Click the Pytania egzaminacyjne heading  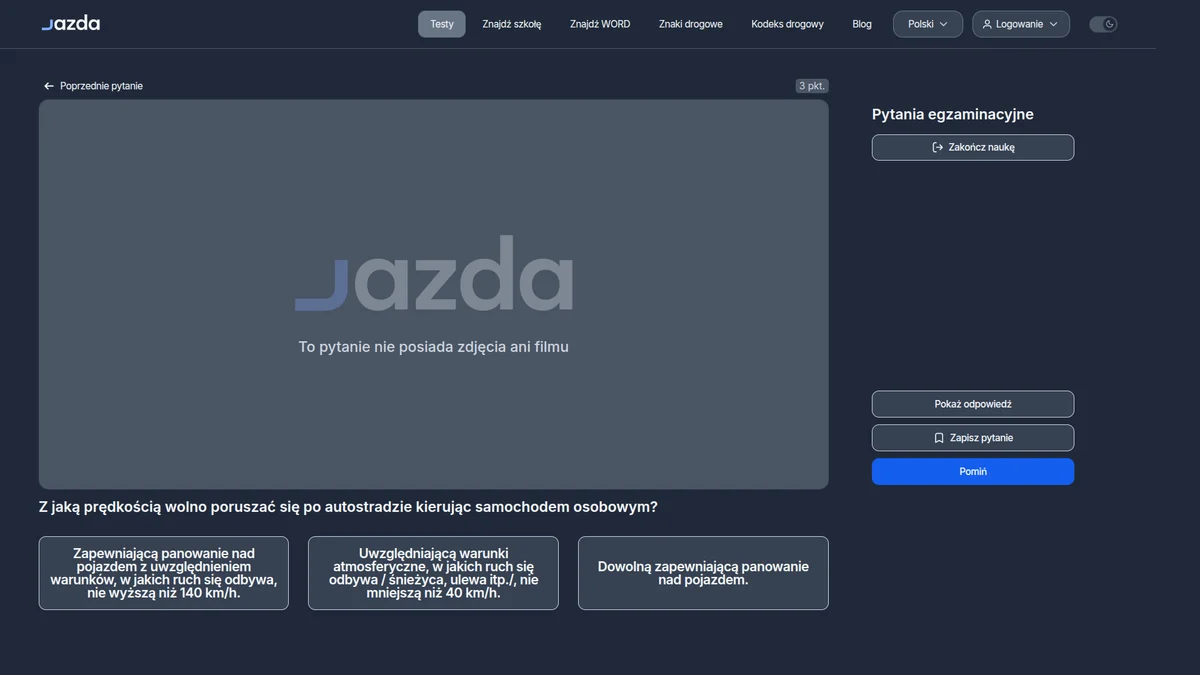click(953, 114)
